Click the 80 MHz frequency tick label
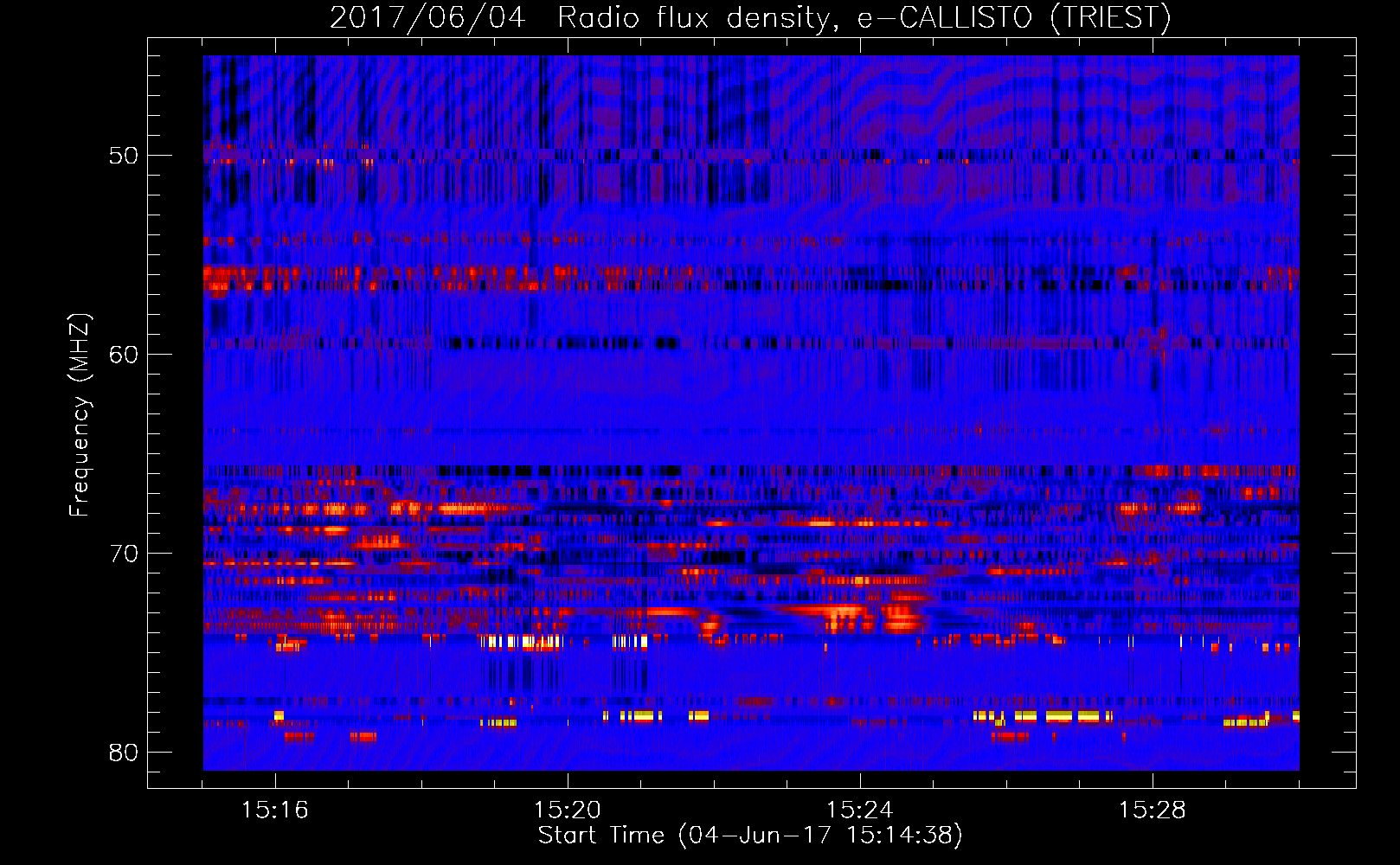1400x865 pixels. pos(124,753)
